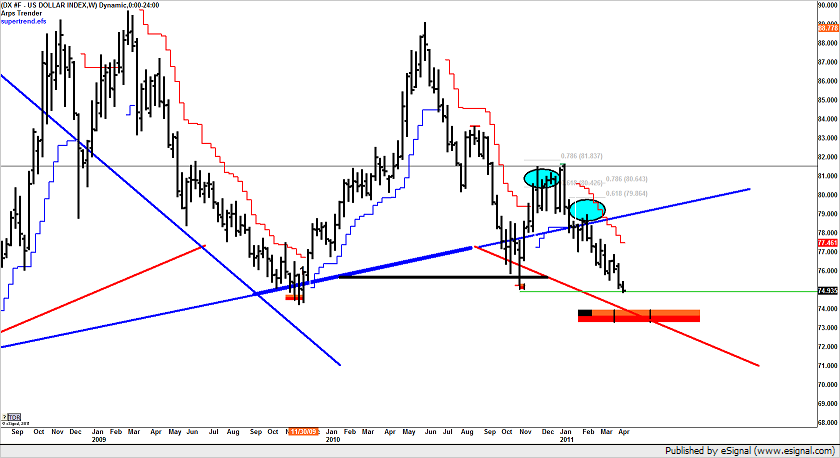Screen dimensions: 840x458
Task: Click the supertrend.efs study label
Action: tap(25, 22)
